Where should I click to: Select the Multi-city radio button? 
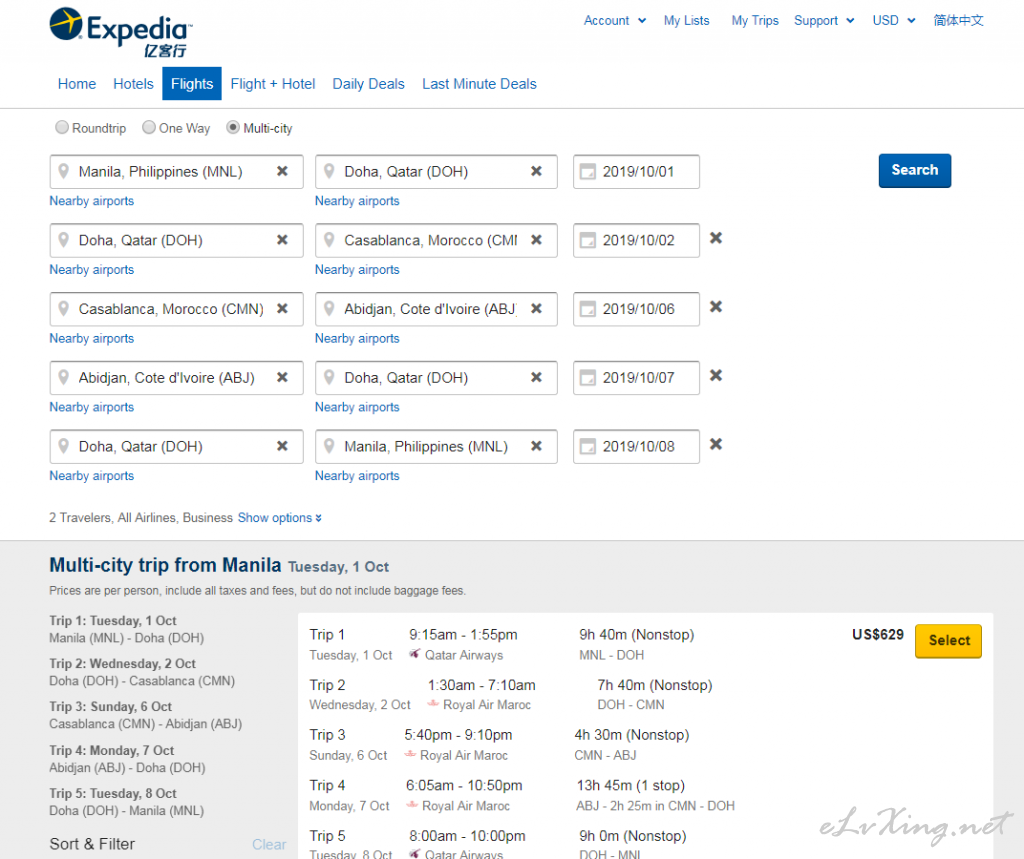tap(233, 127)
